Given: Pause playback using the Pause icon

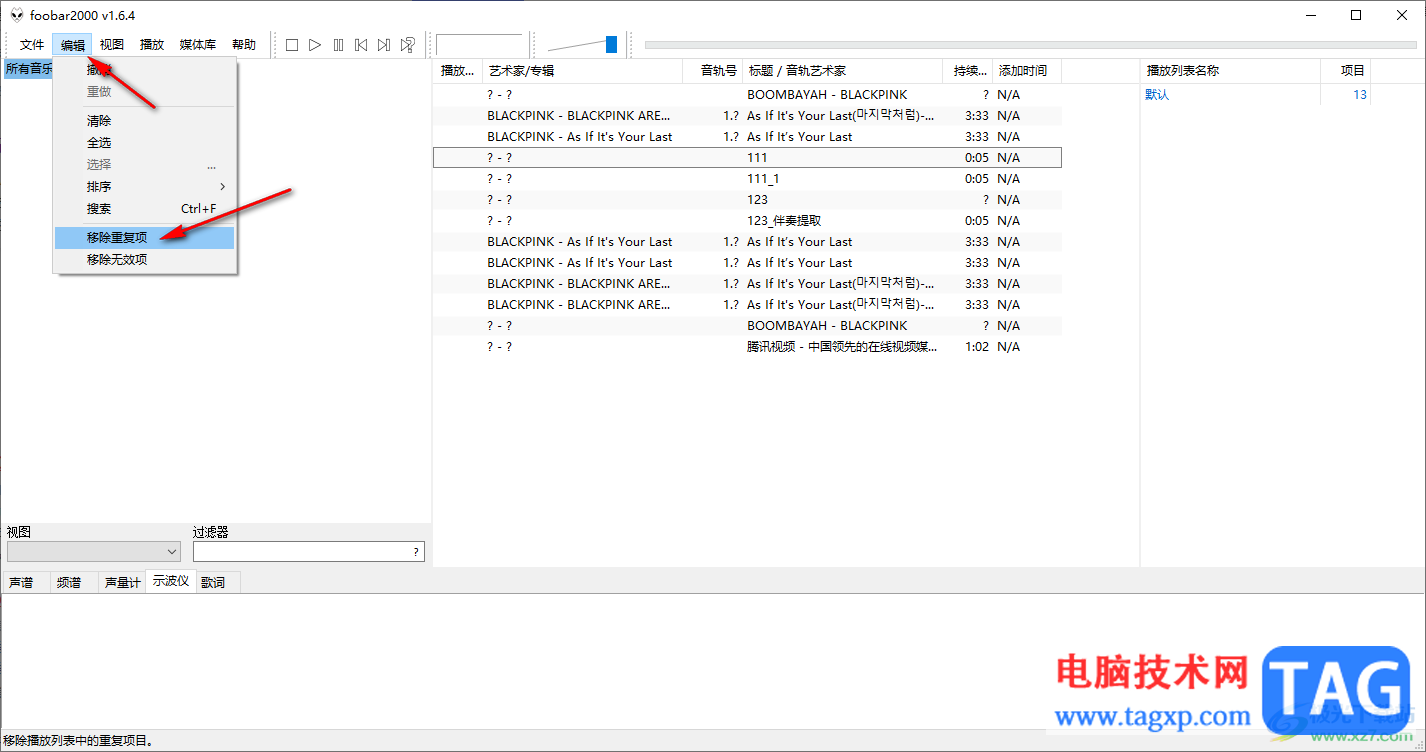Looking at the screenshot, I should coord(338,45).
